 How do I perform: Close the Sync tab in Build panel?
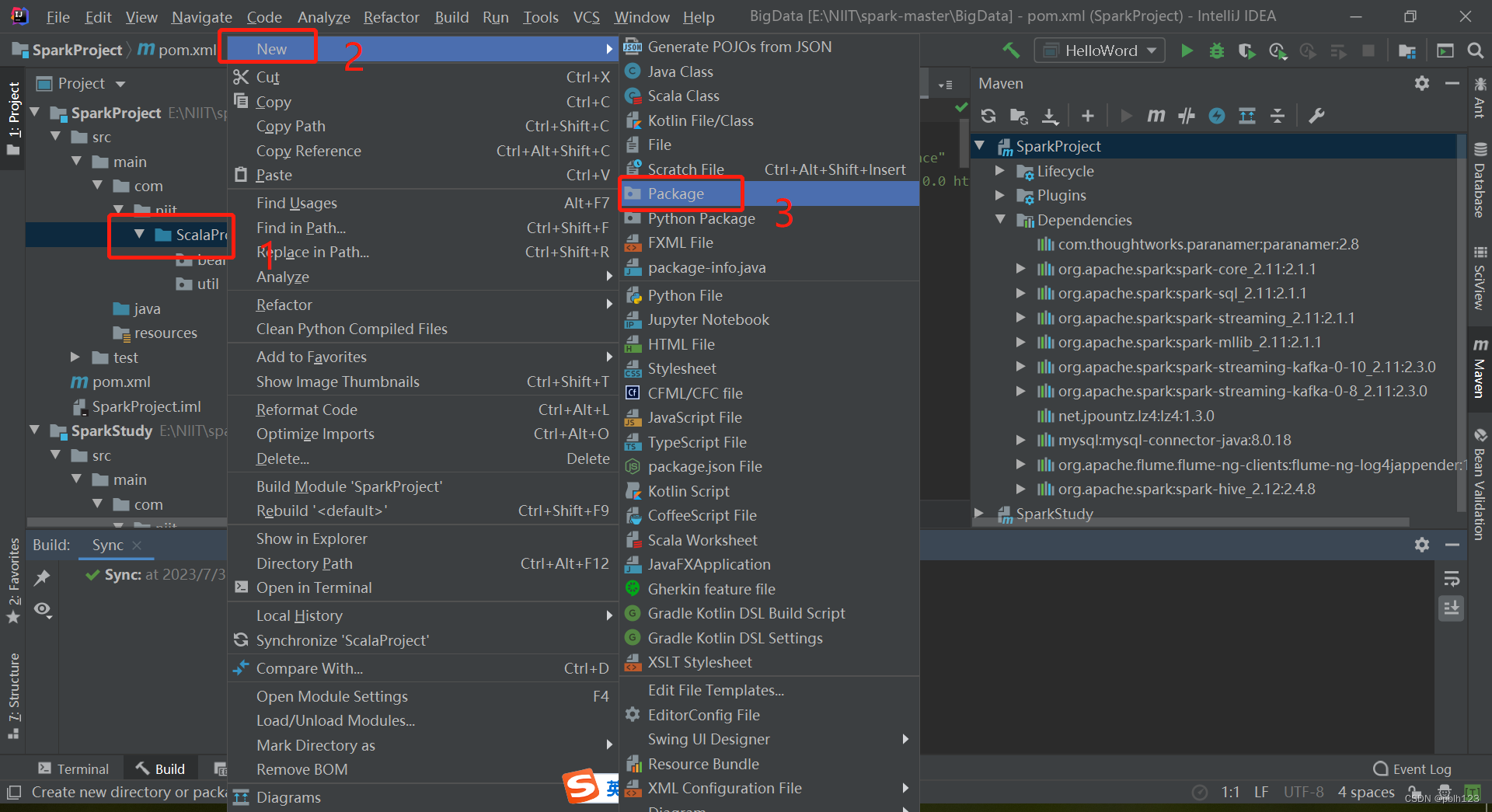point(137,545)
